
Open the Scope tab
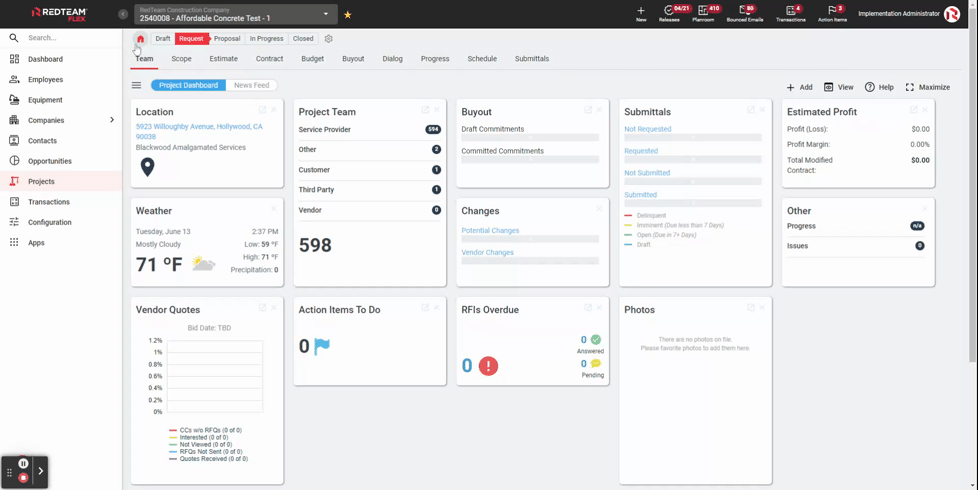pyautogui.click(x=182, y=59)
